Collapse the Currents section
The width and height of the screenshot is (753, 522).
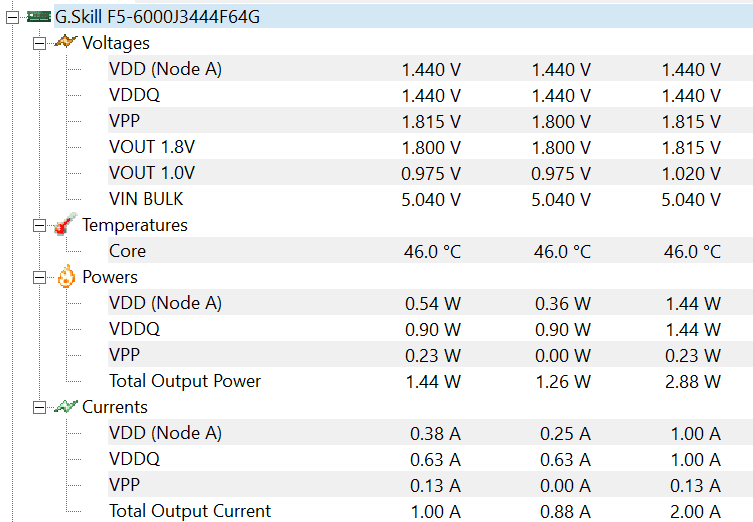click(39, 407)
